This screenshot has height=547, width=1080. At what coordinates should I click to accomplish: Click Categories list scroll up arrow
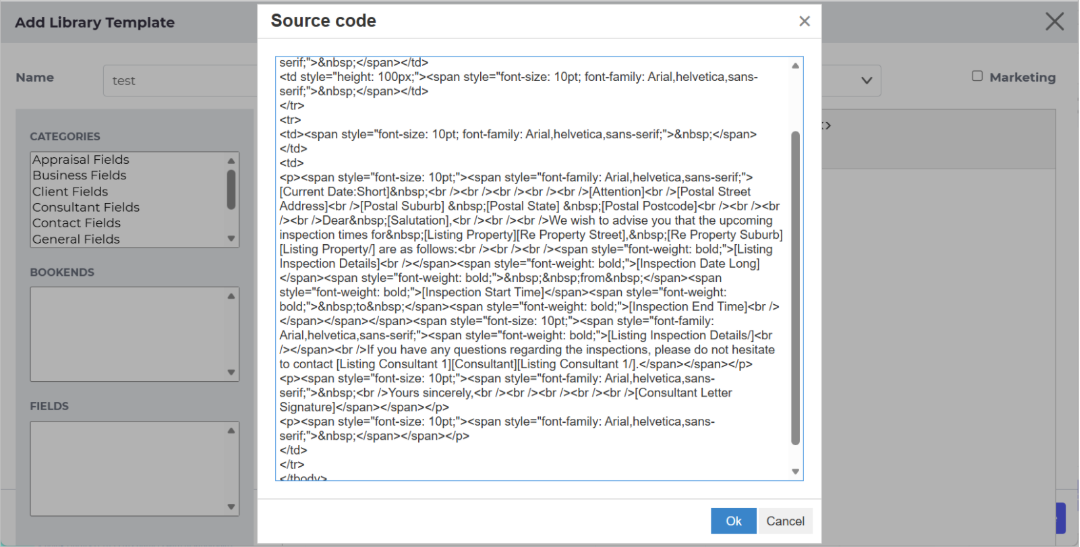click(x=231, y=161)
